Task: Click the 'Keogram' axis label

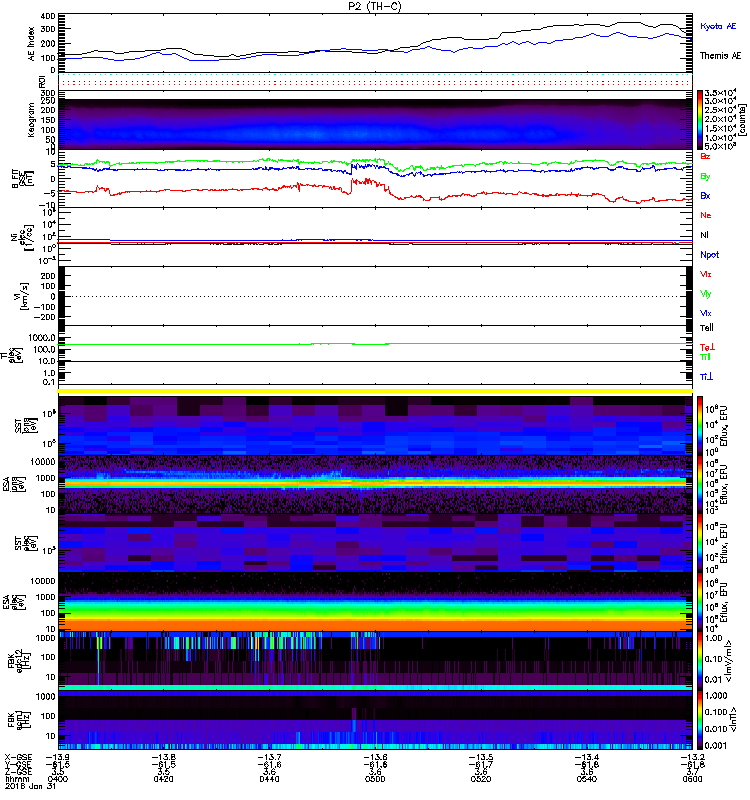Action: point(32,120)
